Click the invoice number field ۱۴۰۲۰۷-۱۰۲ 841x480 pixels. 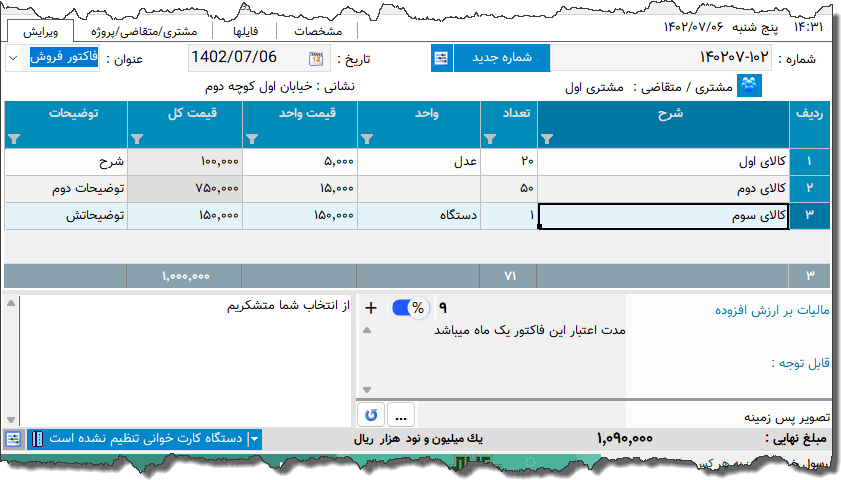click(x=661, y=57)
